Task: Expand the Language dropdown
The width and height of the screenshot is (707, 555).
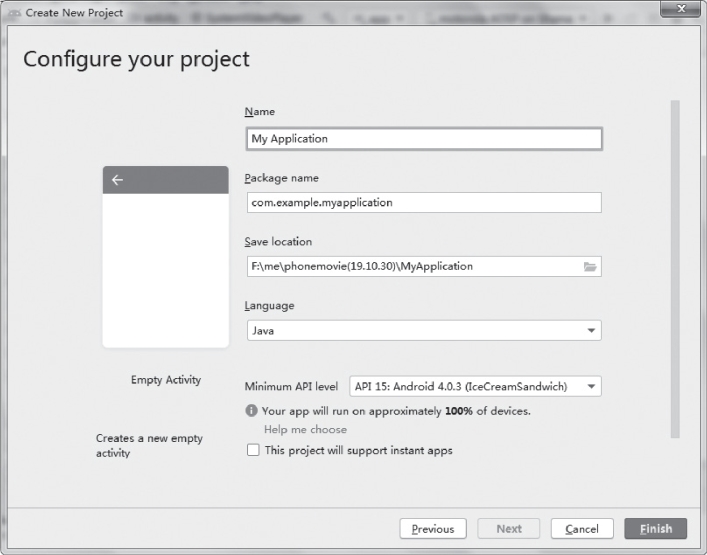Action: [591, 331]
